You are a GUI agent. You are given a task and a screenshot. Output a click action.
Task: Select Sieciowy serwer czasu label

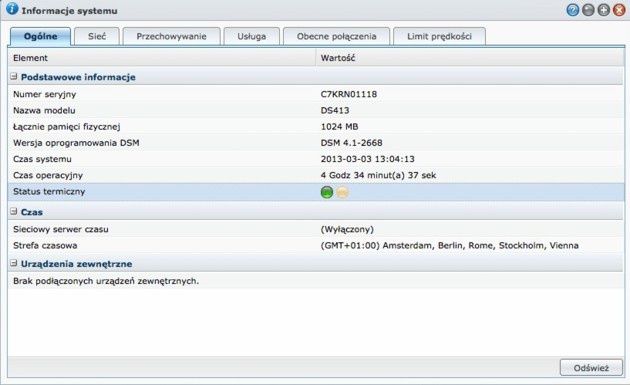tap(61, 229)
